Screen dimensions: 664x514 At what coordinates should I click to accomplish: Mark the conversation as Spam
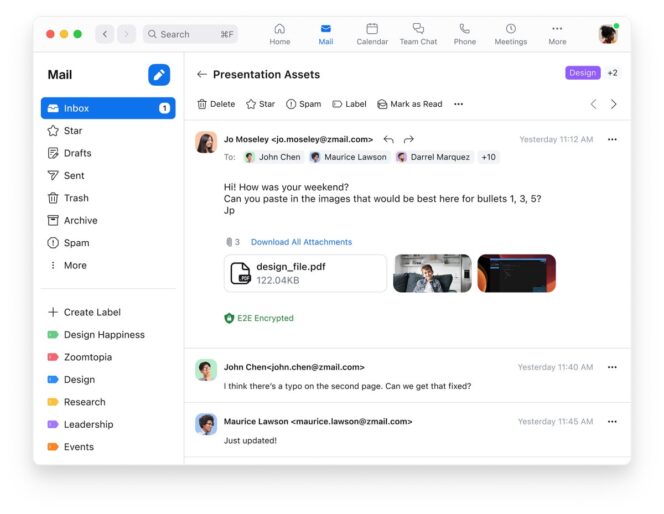[x=303, y=104]
